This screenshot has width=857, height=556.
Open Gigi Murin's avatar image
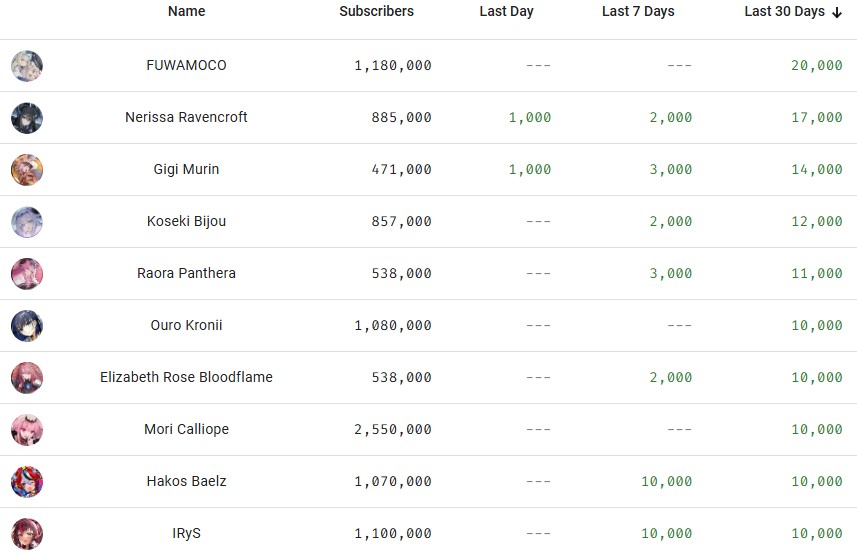click(27, 170)
